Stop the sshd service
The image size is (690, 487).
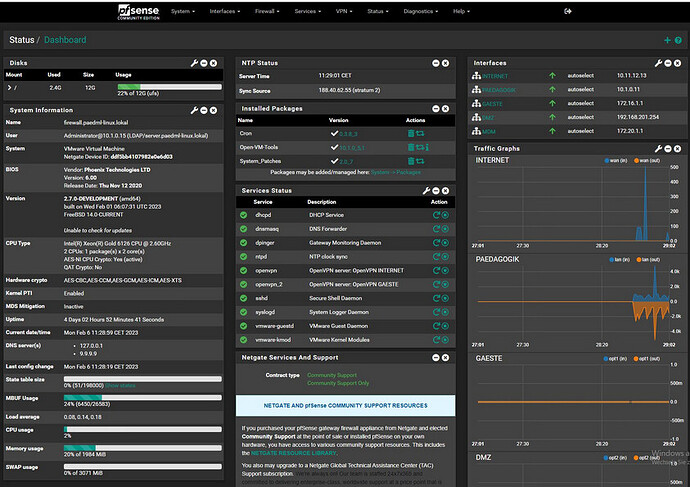tap(445, 298)
